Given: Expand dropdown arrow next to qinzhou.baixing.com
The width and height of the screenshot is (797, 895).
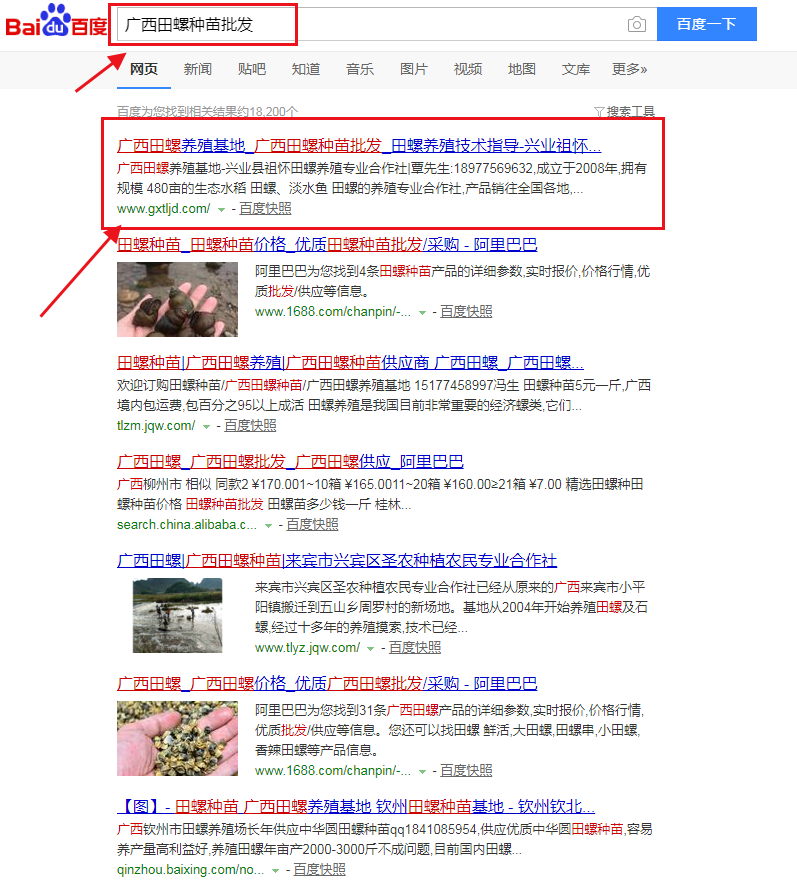Looking at the screenshot, I should tap(276, 870).
